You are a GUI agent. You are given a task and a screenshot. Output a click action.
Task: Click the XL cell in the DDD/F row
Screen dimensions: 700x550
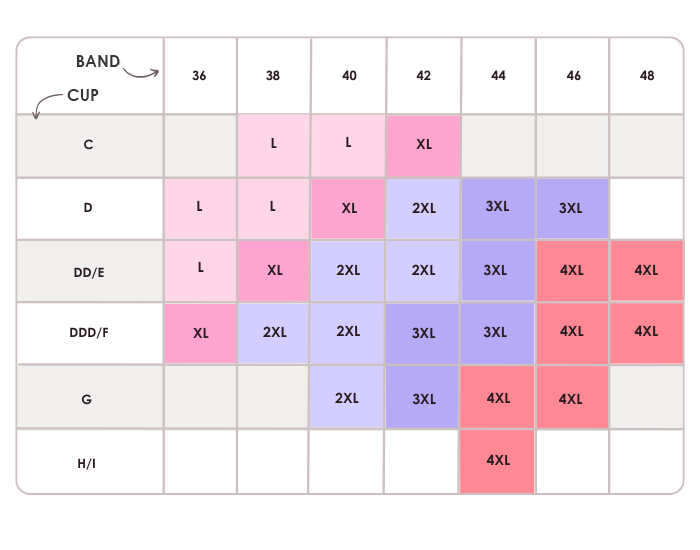pyautogui.click(x=200, y=332)
